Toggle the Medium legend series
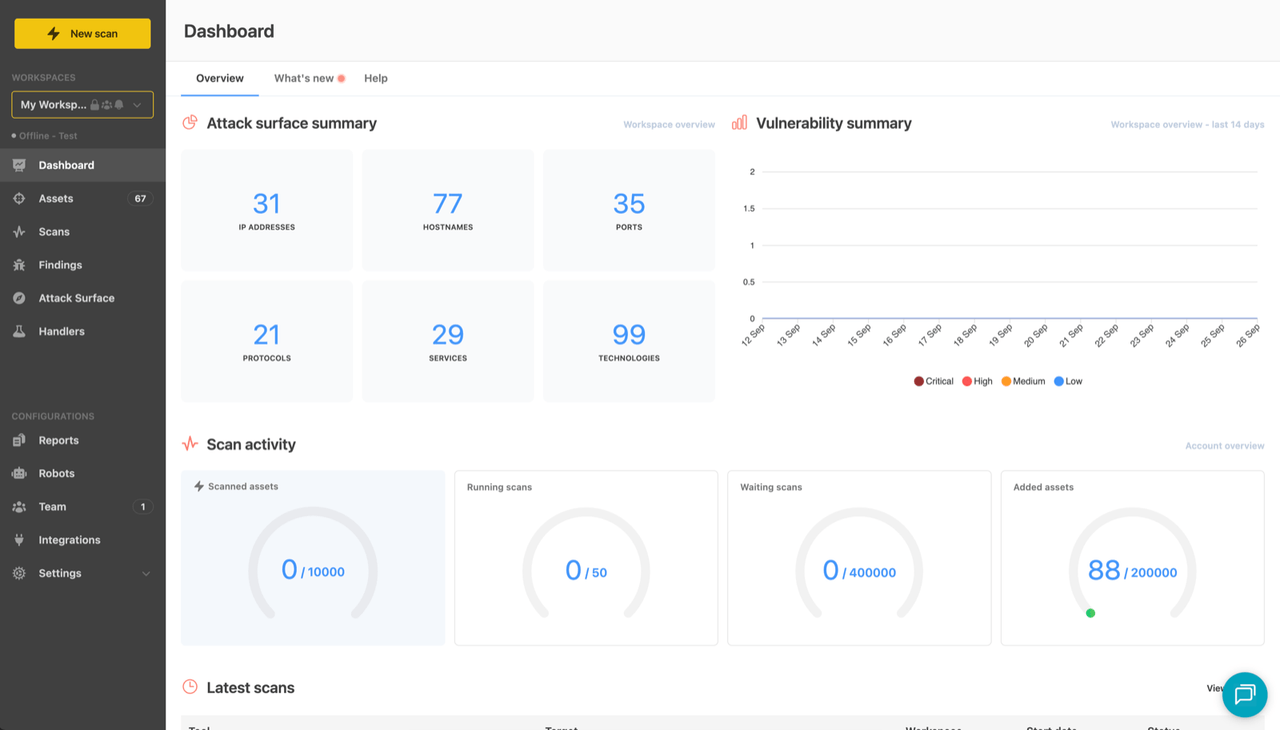This screenshot has width=1280, height=730. [x=1023, y=381]
